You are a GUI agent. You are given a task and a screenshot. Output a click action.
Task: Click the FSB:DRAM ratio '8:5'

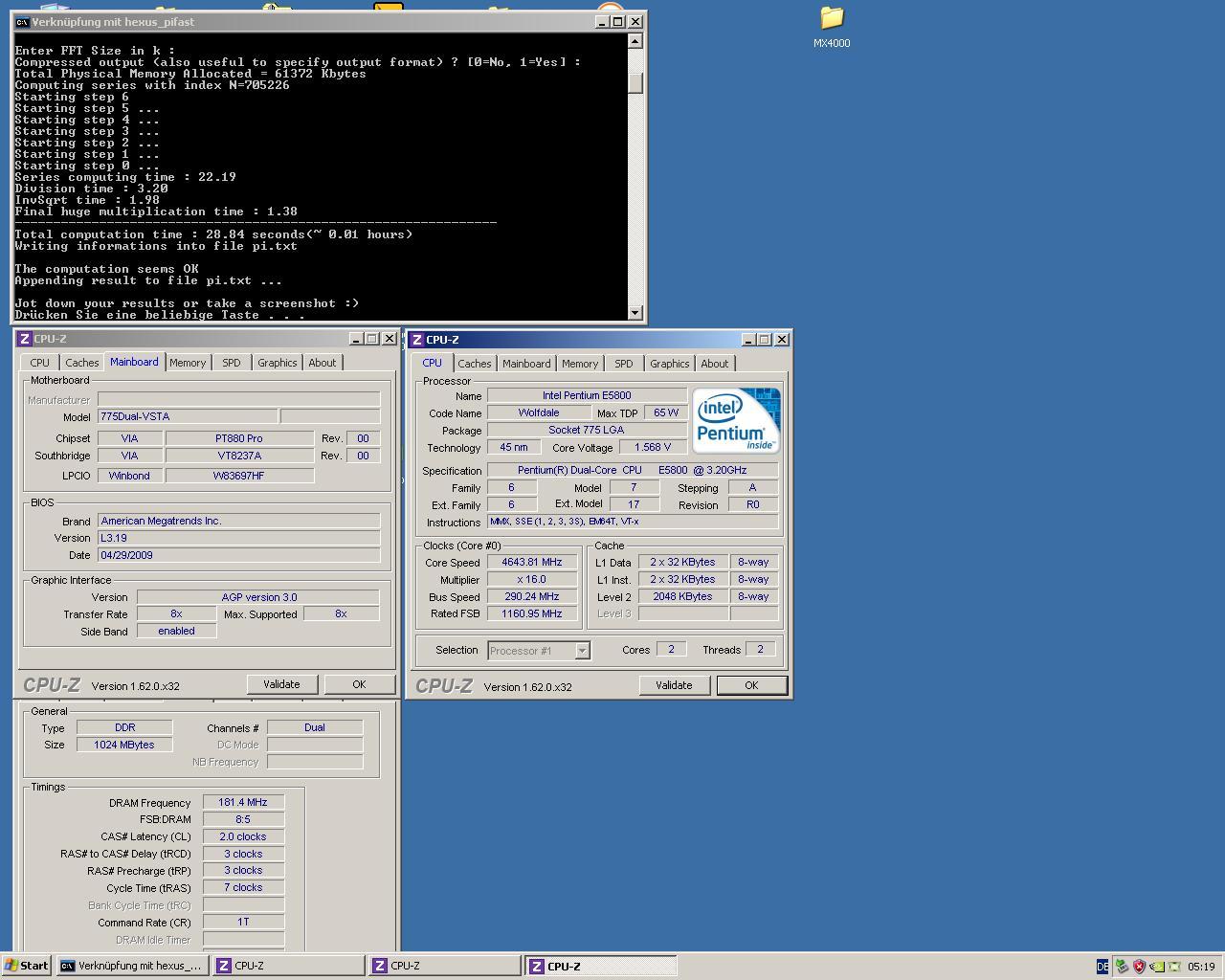[x=243, y=819]
